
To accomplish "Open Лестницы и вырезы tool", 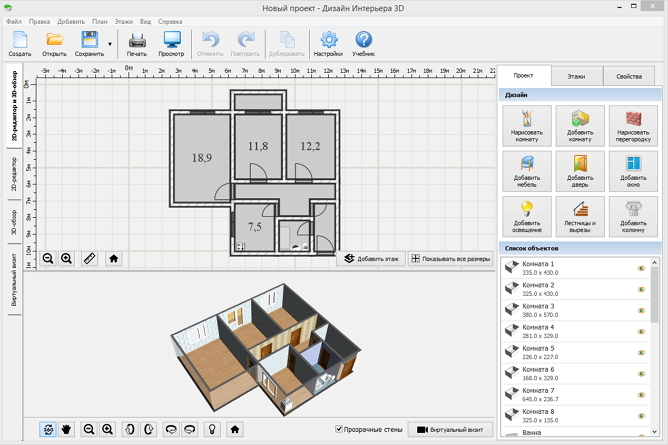I will point(580,215).
